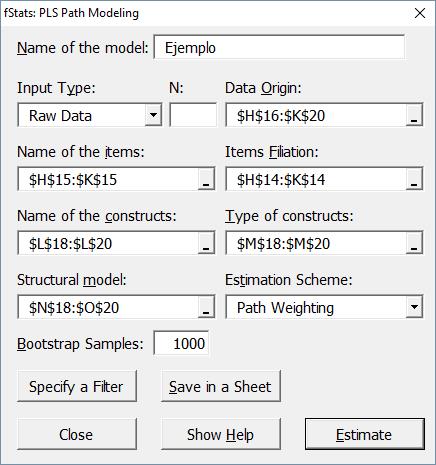Click the Save in a Sheet button
The image size is (436, 465).
coord(221,386)
